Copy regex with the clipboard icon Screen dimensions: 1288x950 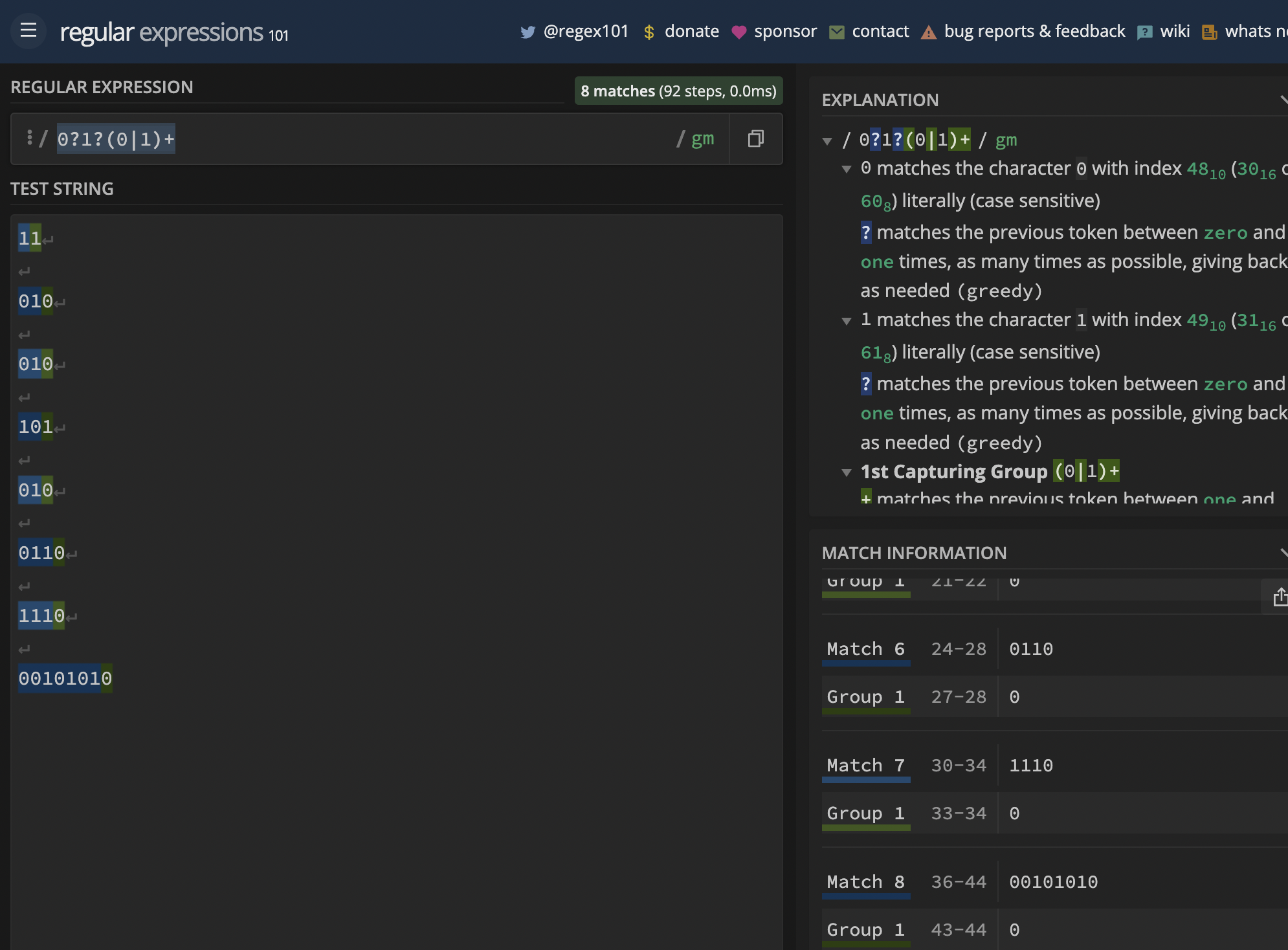[x=755, y=138]
